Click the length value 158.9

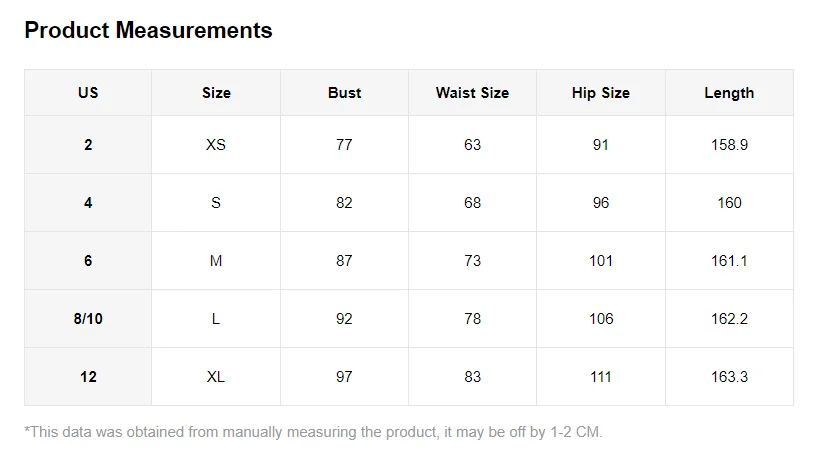[729, 145]
